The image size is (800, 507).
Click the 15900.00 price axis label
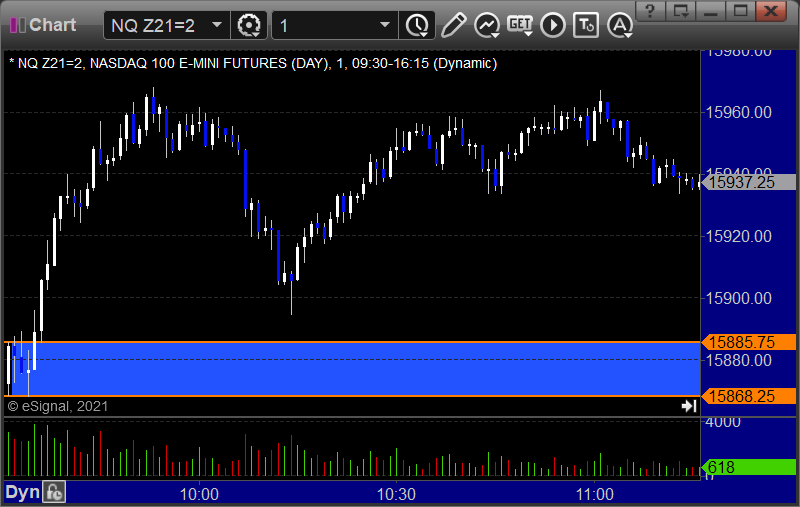[x=738, y=298]
